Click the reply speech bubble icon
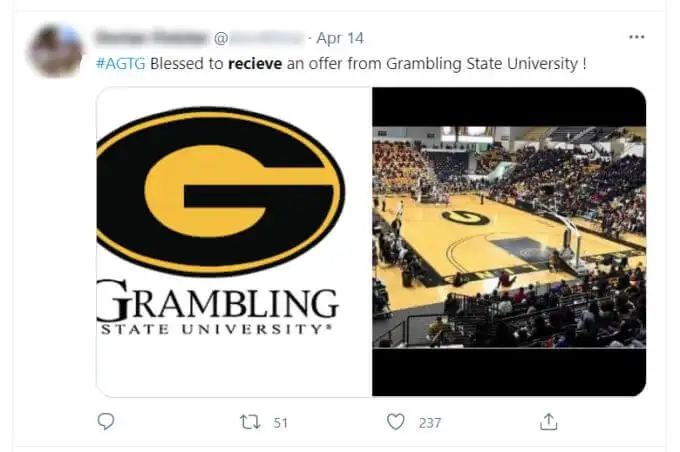The image size is (680, 452). [x=106, y=421]
